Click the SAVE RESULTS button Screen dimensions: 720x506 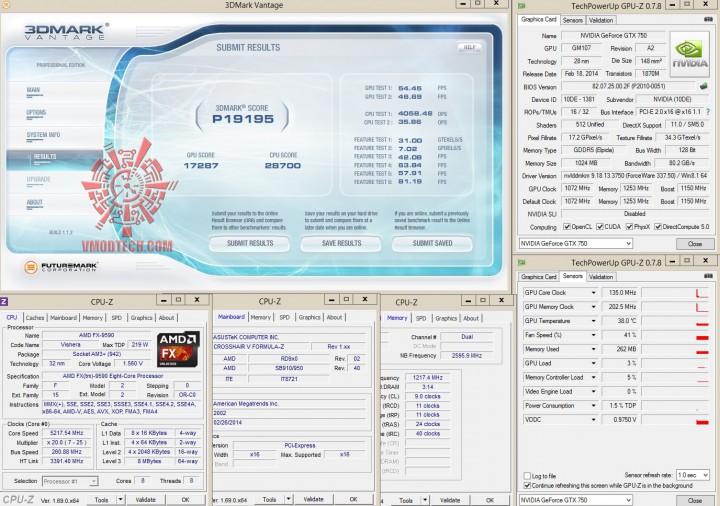click(341, 243)
